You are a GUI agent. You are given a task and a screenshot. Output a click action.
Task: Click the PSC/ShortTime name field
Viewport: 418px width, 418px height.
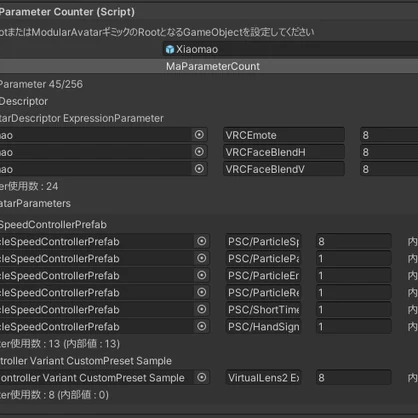click(x=263, y=309)
